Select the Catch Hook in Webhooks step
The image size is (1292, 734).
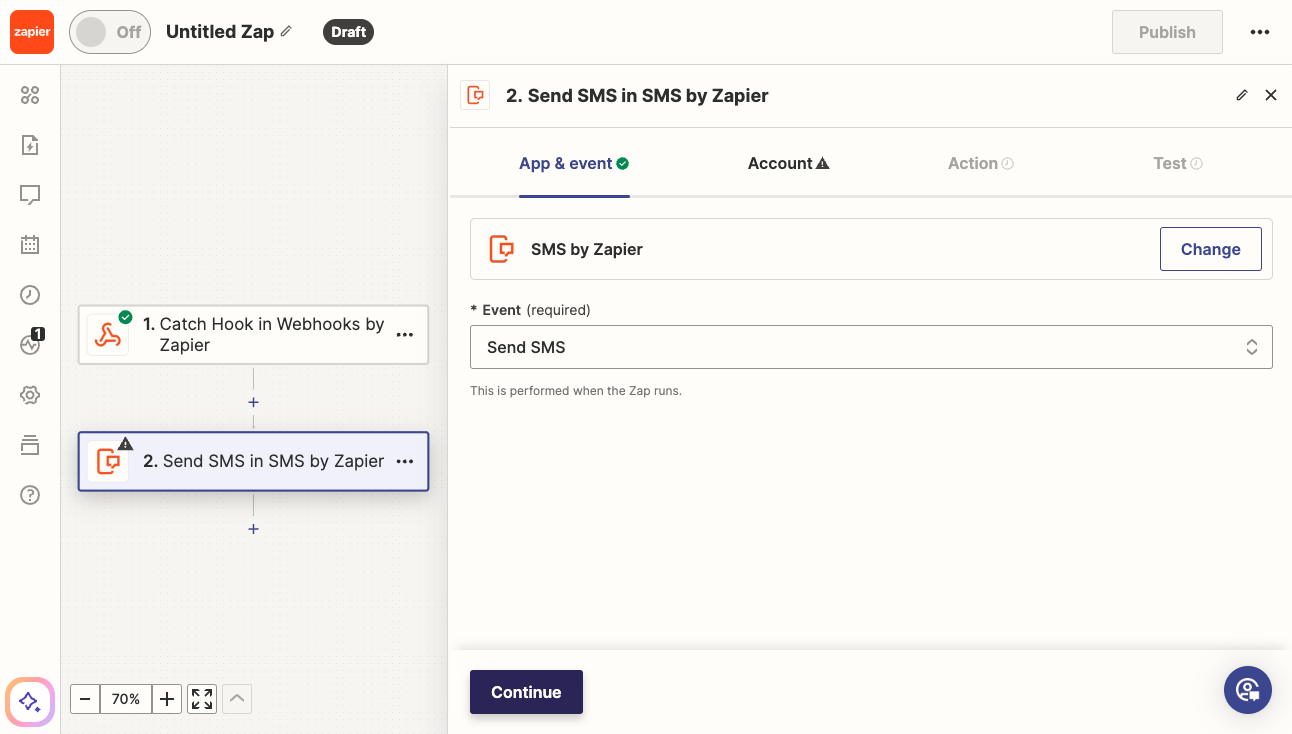(253, 334)
